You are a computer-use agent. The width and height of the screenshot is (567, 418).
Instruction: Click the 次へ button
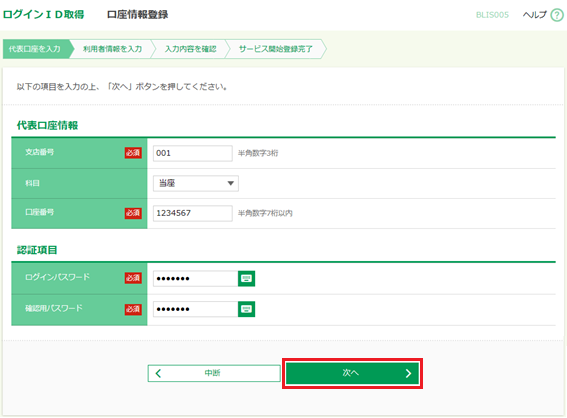pos(352,373)
